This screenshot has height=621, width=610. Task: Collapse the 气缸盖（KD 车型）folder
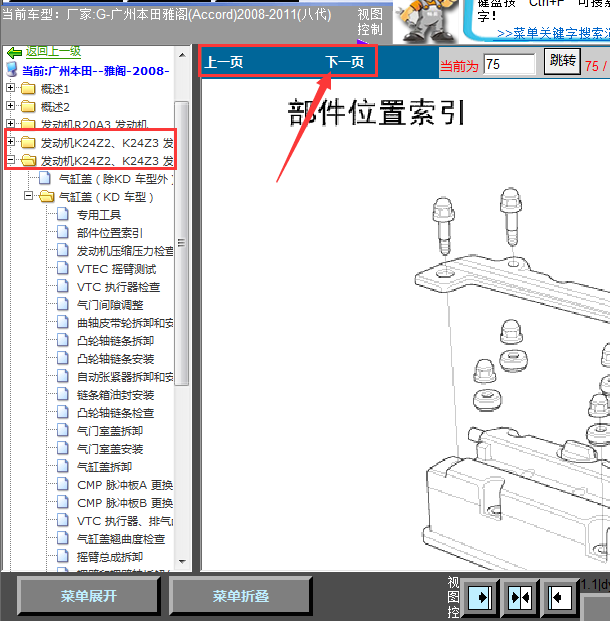[x=29, y=196]
